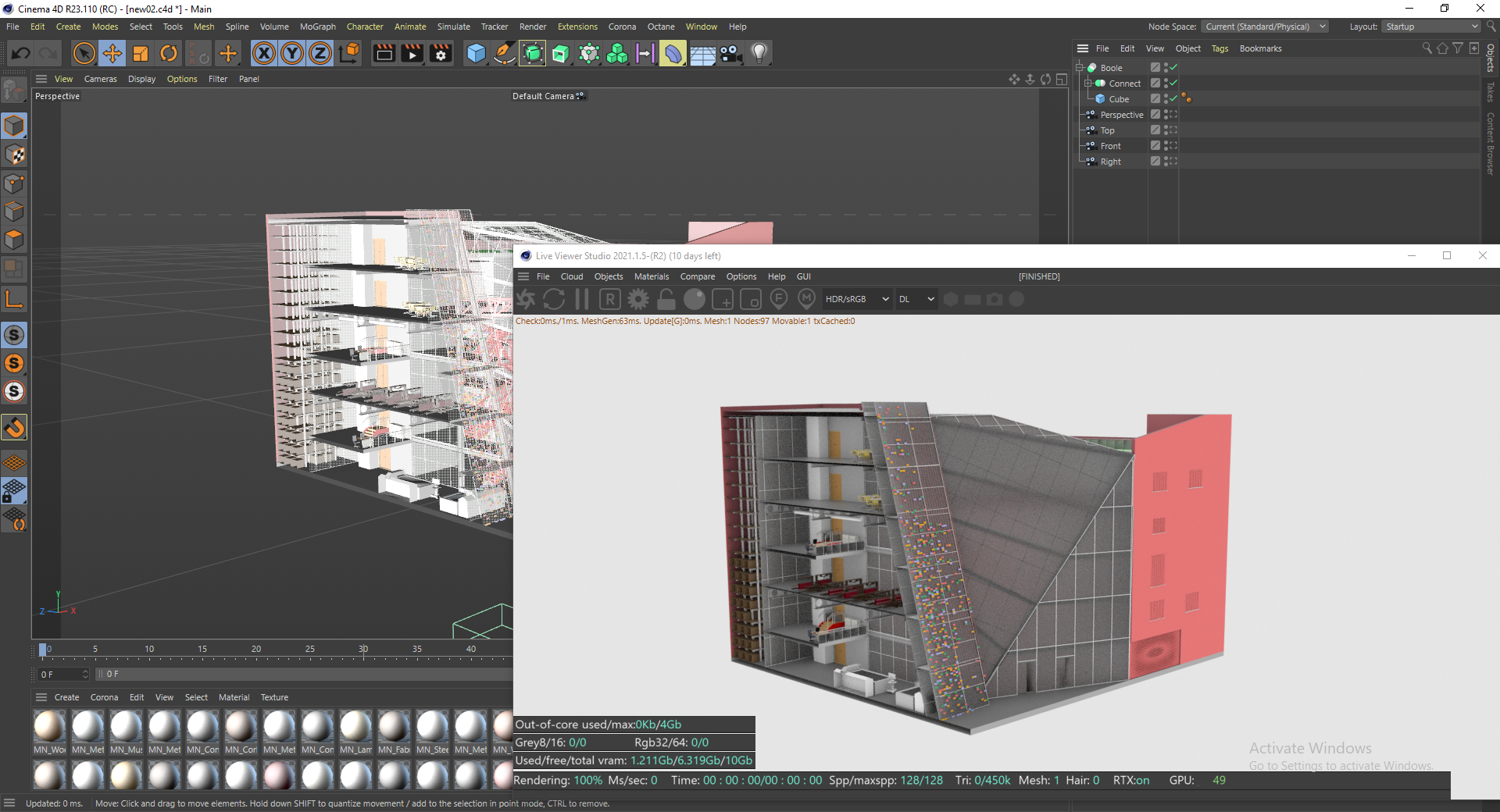Image resolution: width=1500 pixels, height=812 pixels.
Task: Click the Light bulb object icon
Action: coord(759,53)
